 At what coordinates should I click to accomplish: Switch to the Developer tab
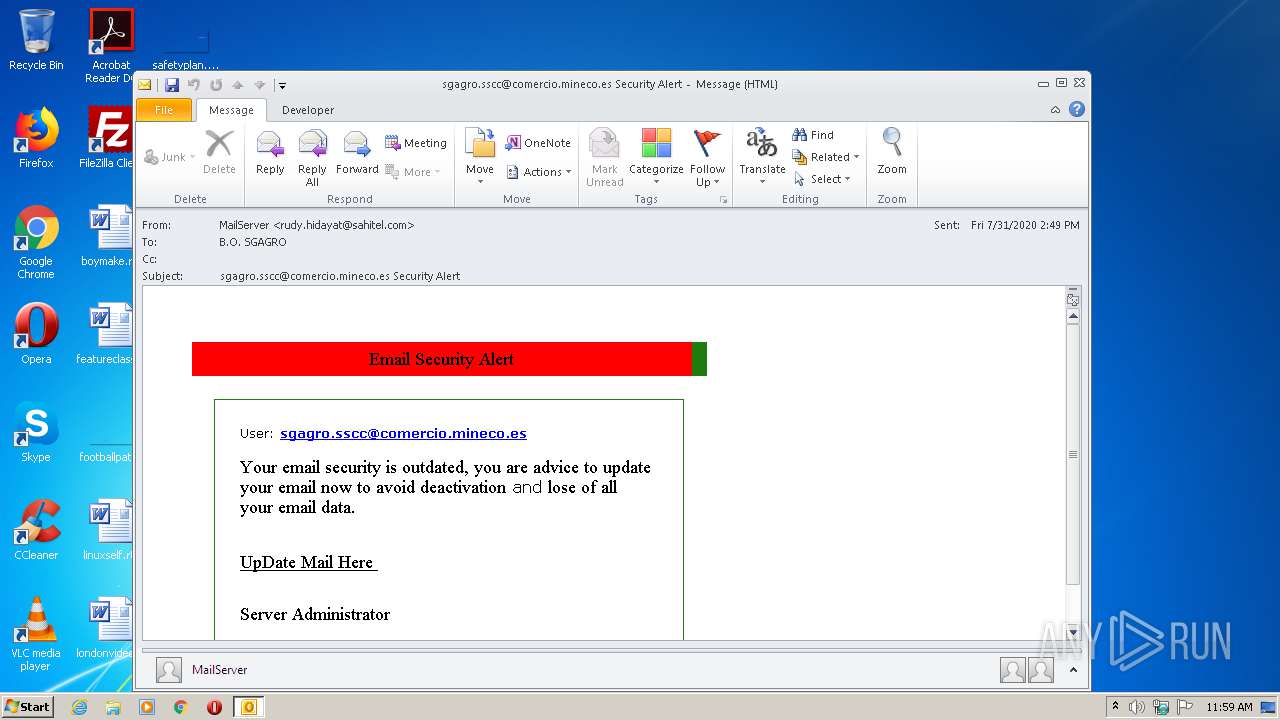(308, 110)
